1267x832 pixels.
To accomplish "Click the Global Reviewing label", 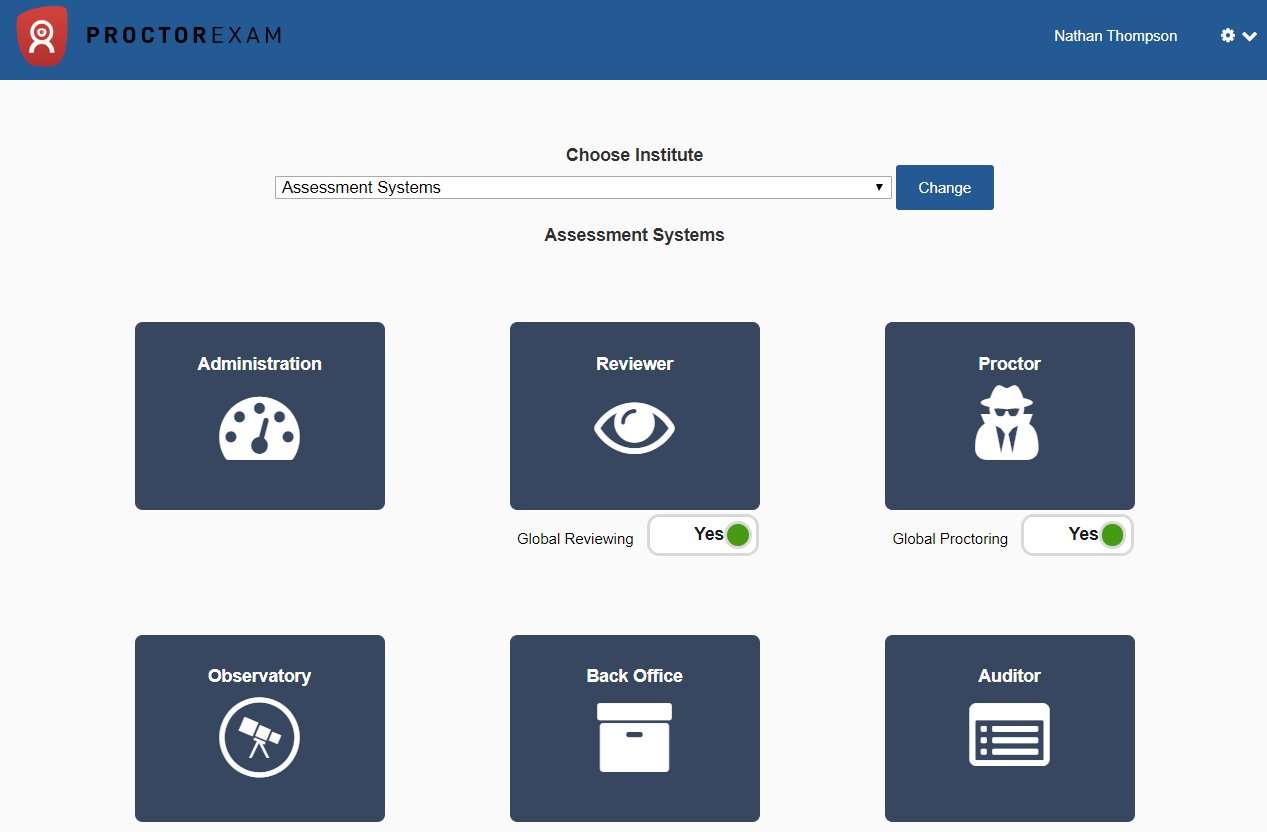I will pyautogui.click(x=575, y=539).
